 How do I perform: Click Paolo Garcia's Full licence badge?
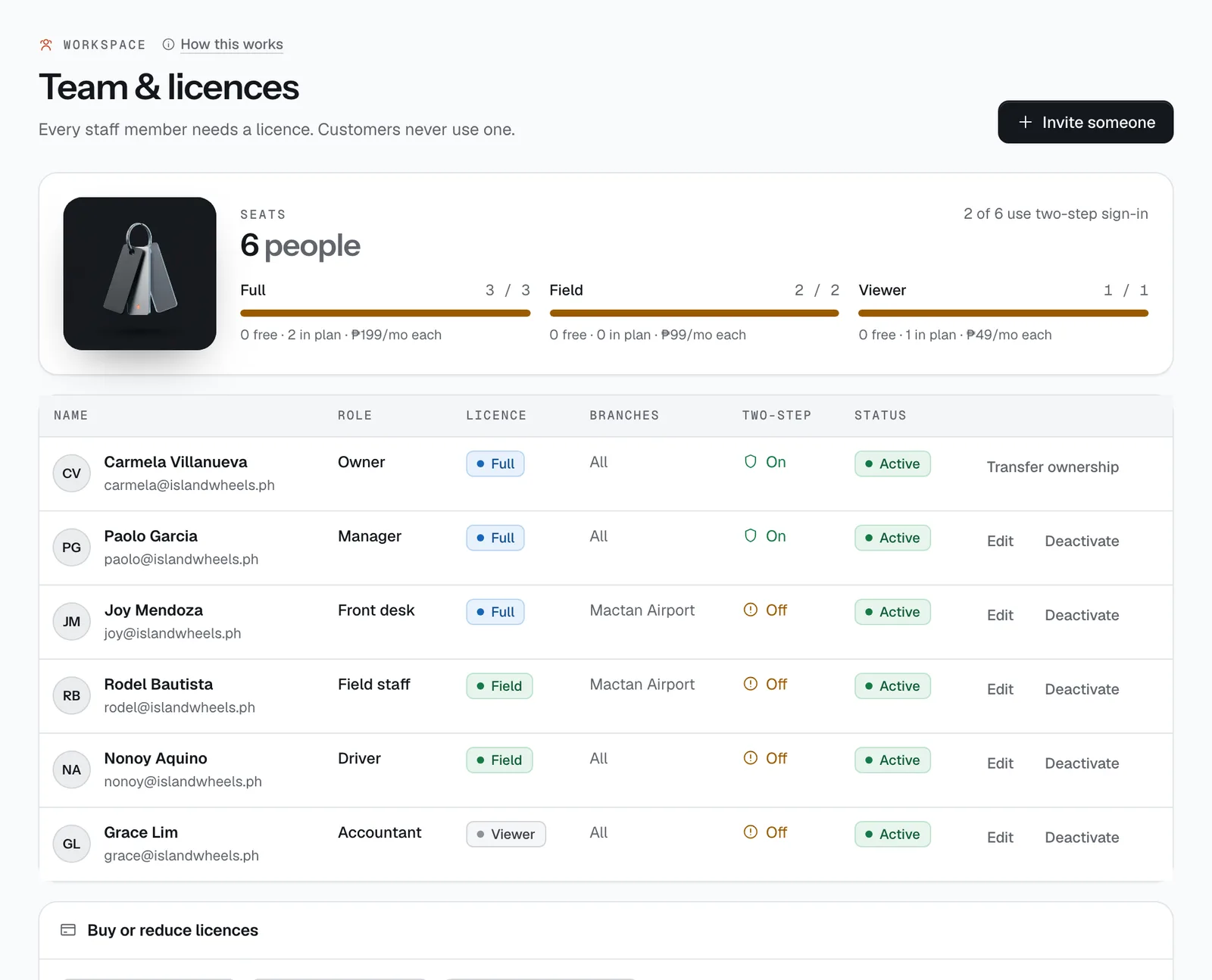(x=495, y=538)
